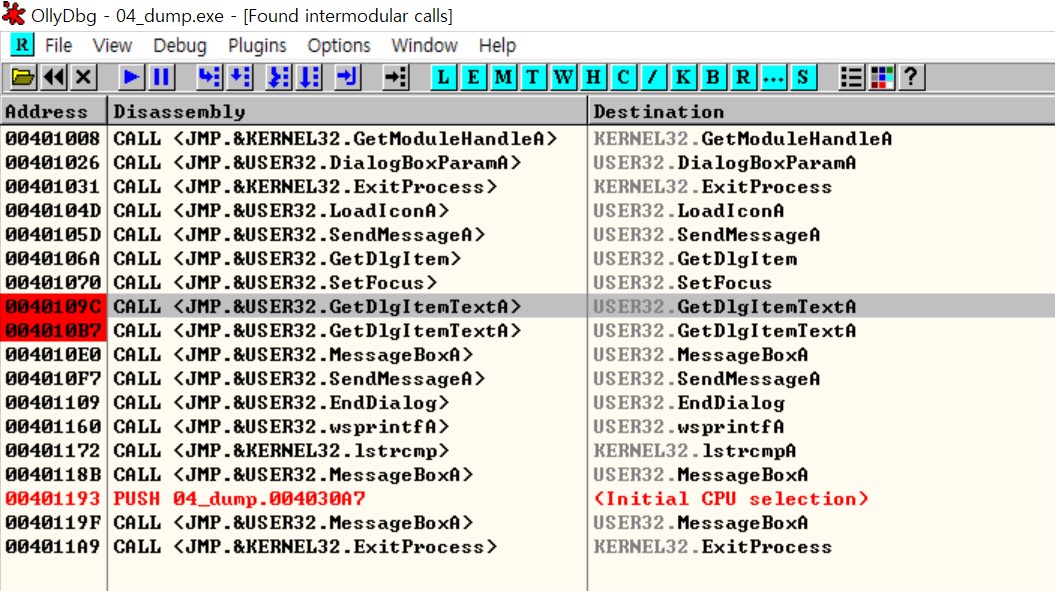The image size is (1055, 591).
Task: Open Call stack with K button
Action: pyautogui.click(x=683, y=77)
